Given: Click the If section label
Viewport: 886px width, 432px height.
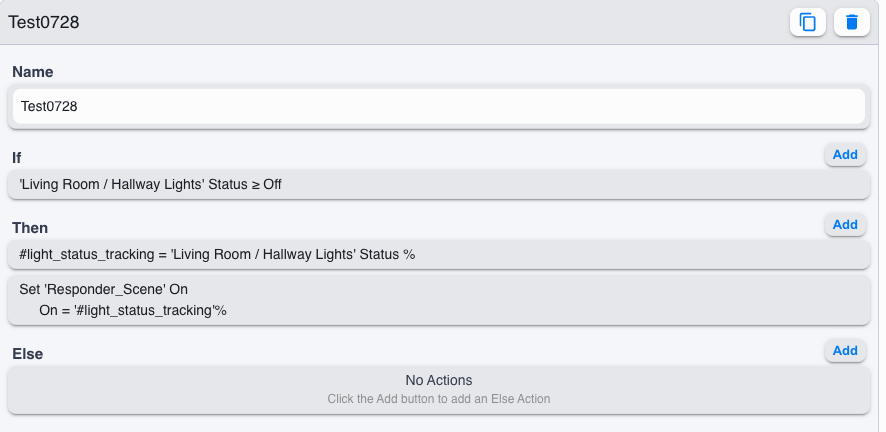Looking at the screenshot, I should coord(17,158).
